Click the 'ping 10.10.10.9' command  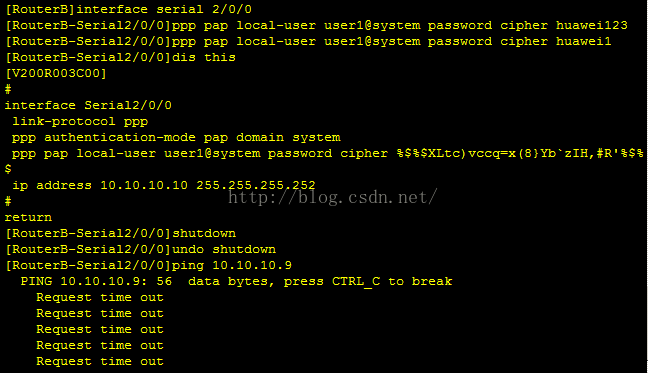click(x=232, y=265)
